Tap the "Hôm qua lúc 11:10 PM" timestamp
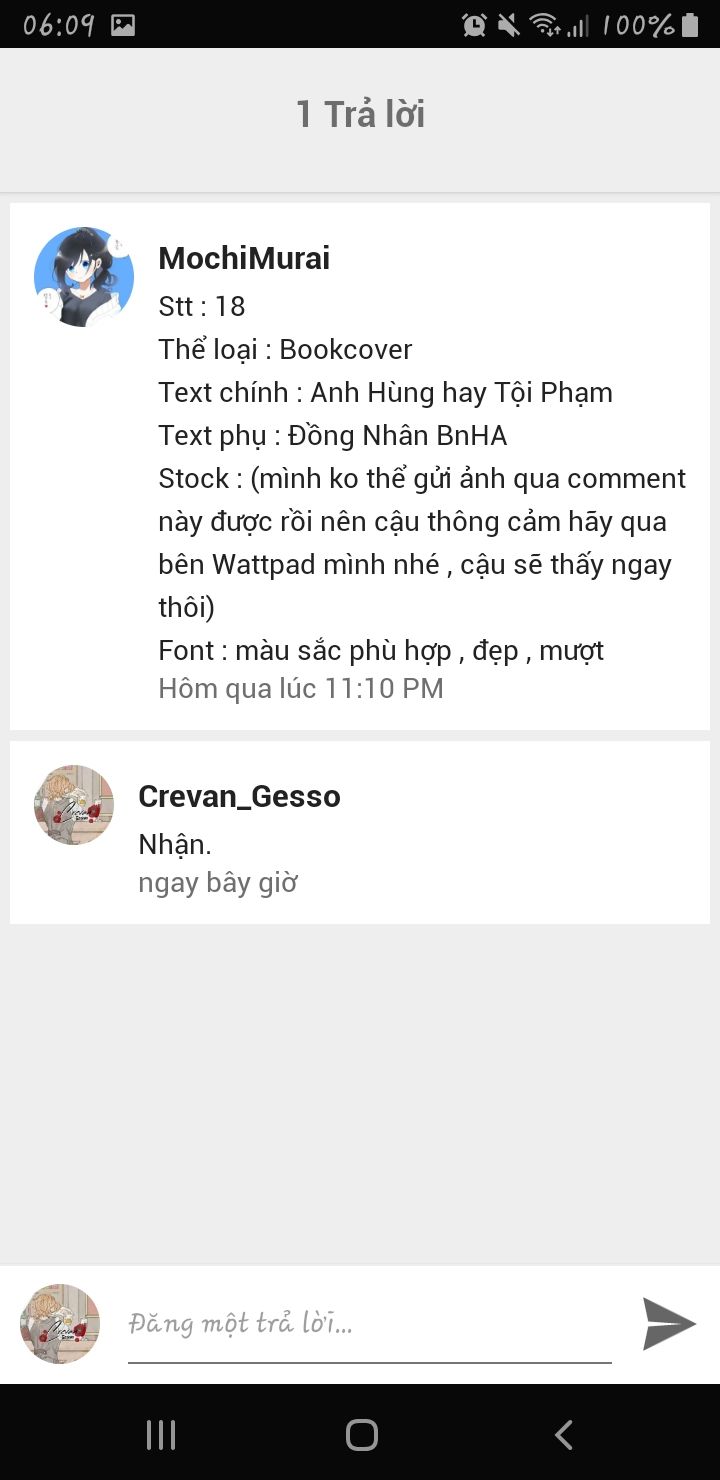This screenshot has width=720, height=1480. point(301,688)
